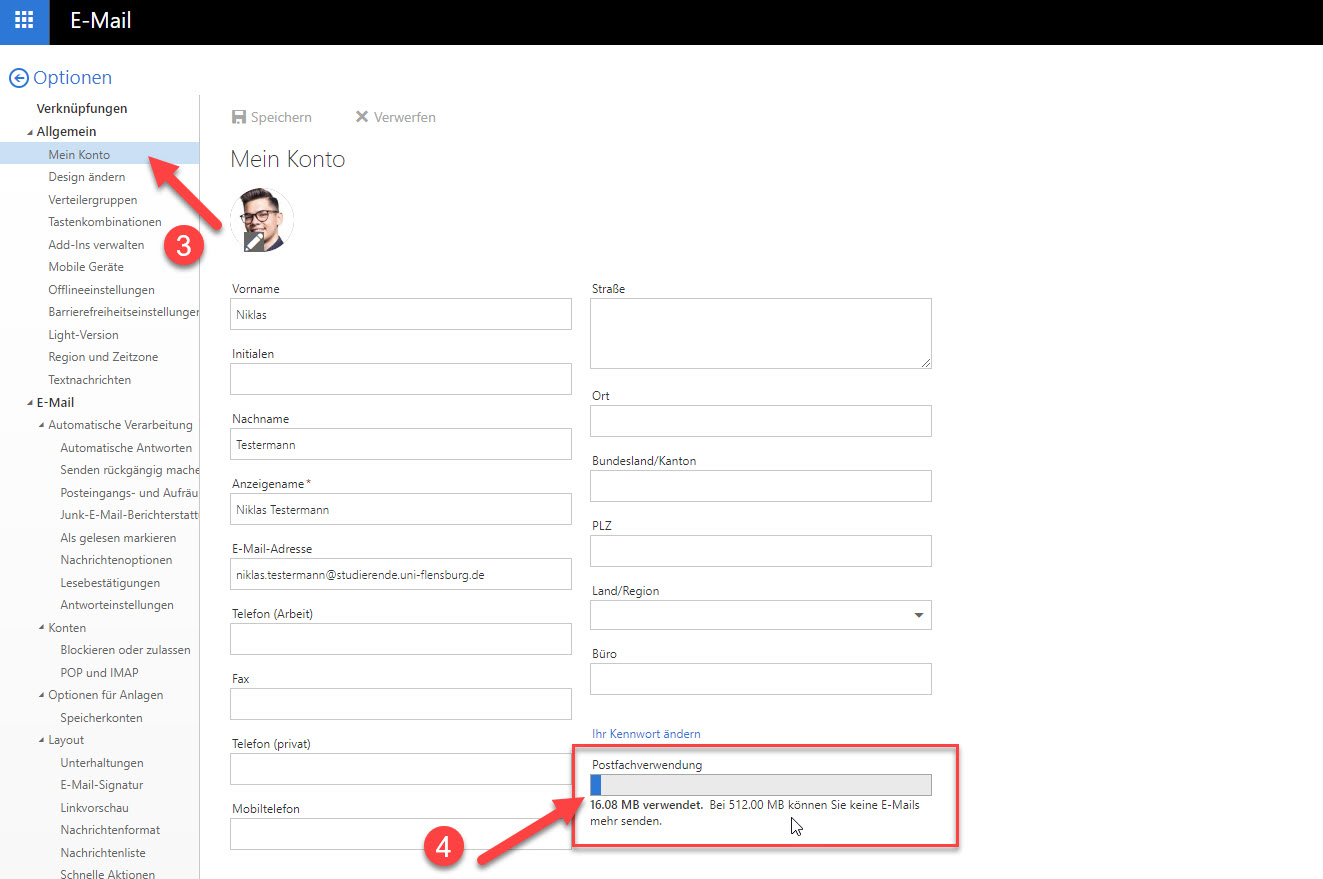
Task: Click the Speichern disk icon
Action: 239,118
